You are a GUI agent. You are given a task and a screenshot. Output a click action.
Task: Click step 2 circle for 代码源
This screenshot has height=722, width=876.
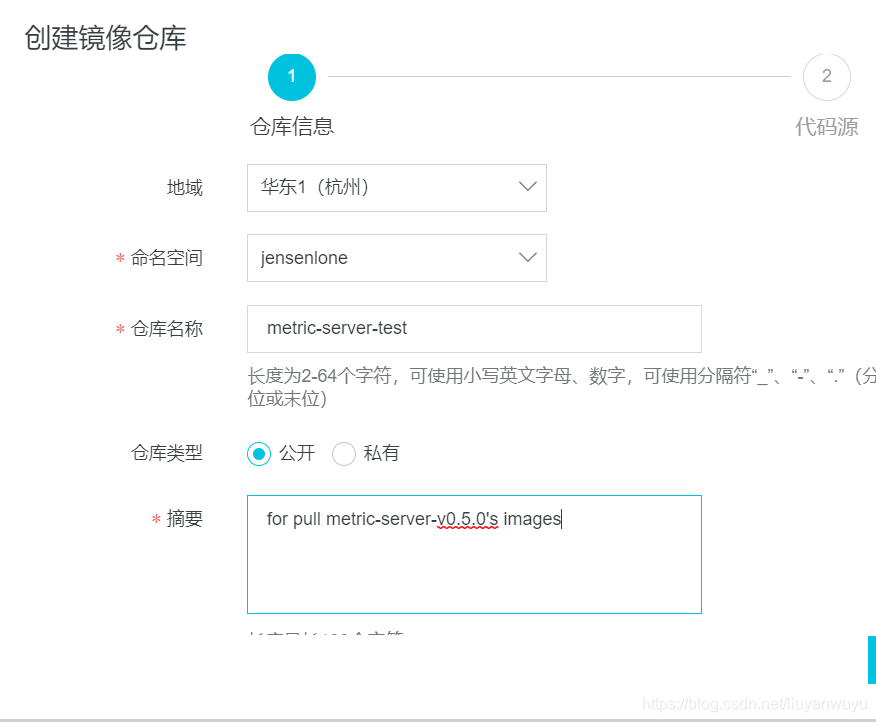[827, 77]
